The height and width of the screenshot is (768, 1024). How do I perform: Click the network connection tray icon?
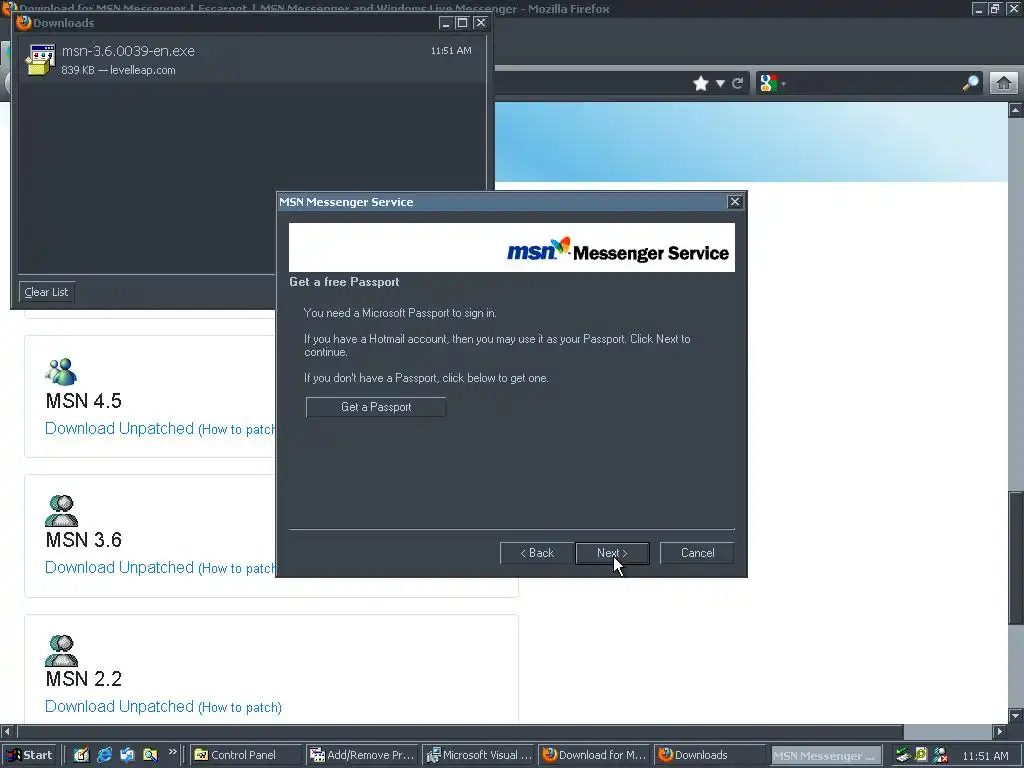tap(903, 755)
